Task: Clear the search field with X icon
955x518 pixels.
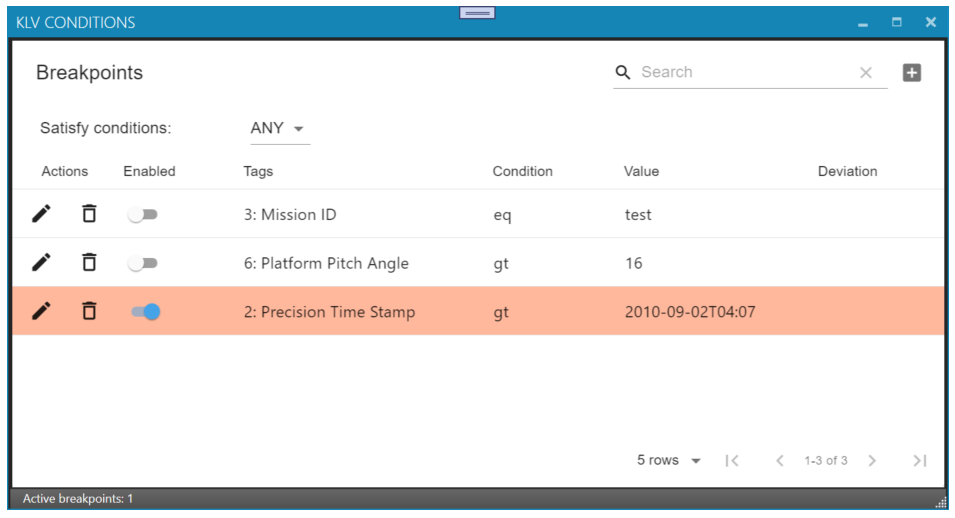Action: point(866,72)
